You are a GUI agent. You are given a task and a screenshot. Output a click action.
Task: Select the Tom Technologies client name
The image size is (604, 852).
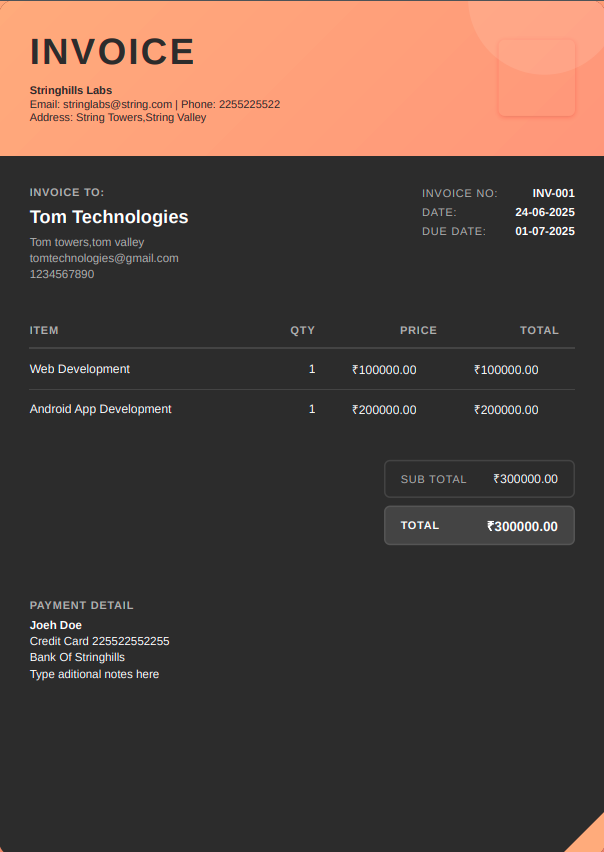pyautogui.click(x=109, y=217)
